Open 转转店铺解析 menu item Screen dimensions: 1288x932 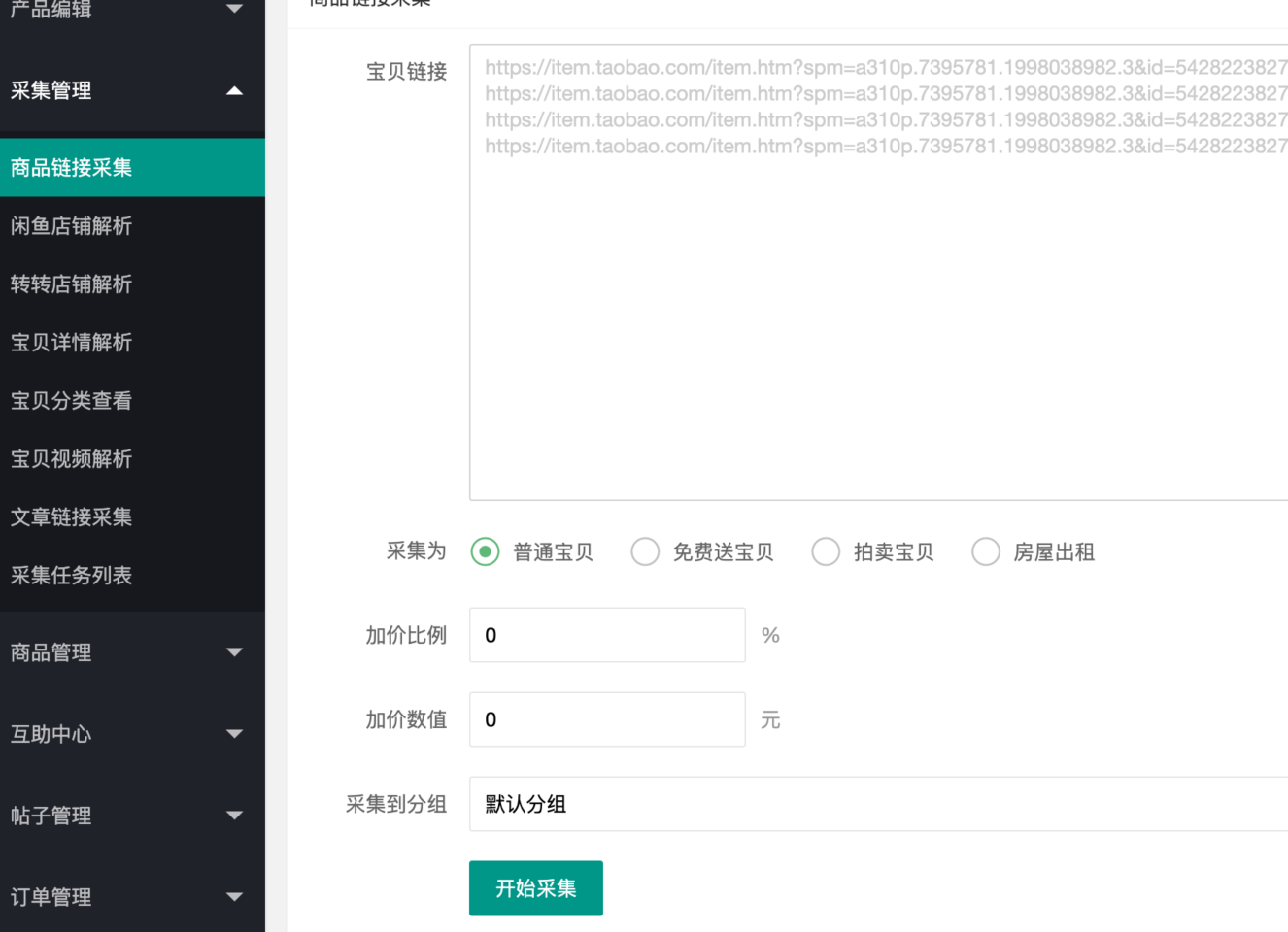coord(132,284)
